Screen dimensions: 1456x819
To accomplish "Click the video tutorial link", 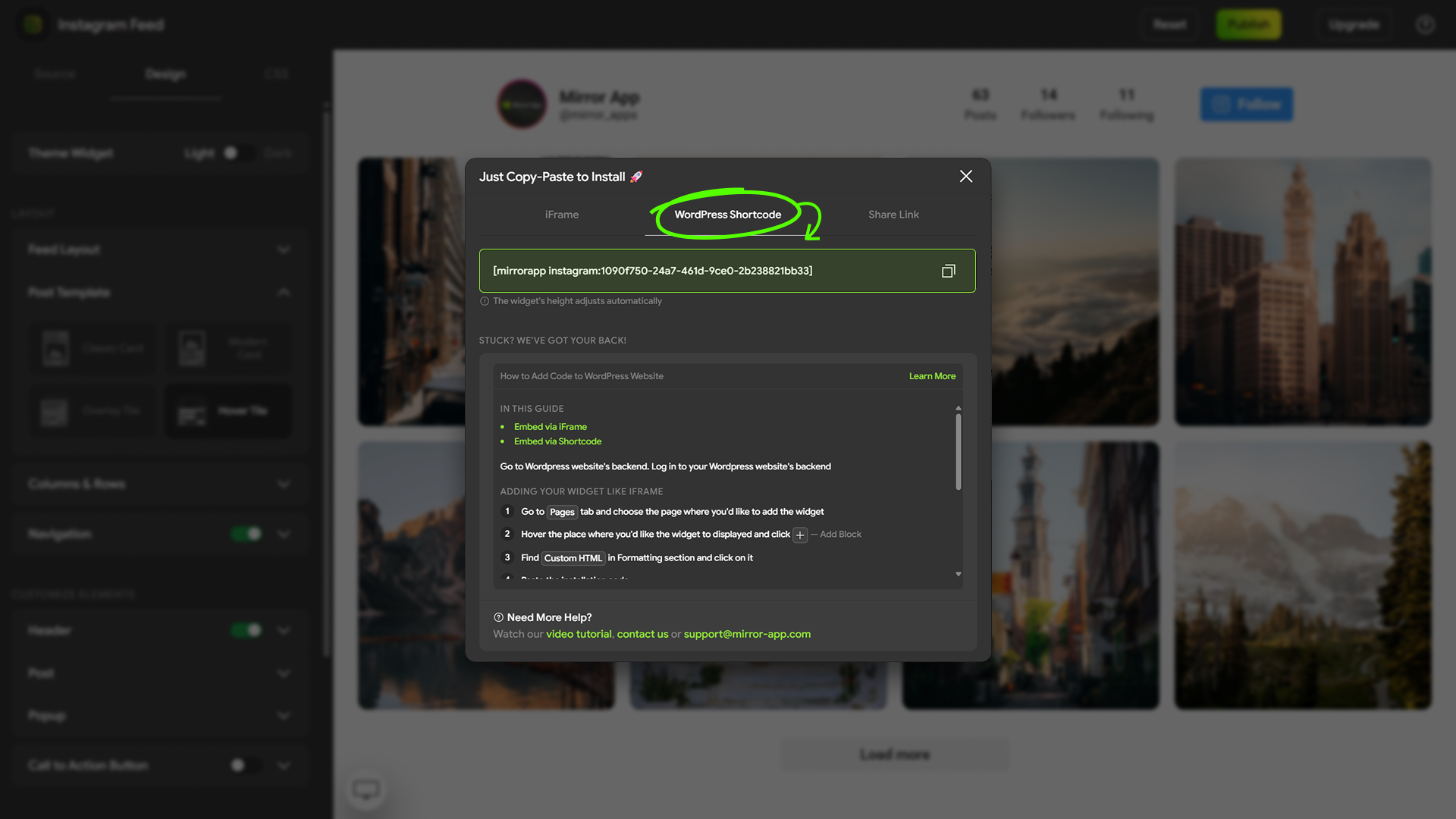I will pos(578,635).
